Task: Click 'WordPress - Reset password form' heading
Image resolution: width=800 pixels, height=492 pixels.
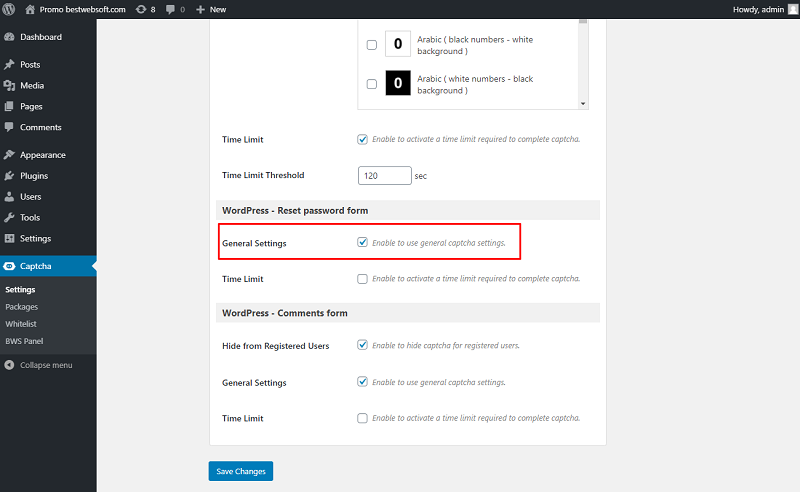Action: tap(295, 210)
